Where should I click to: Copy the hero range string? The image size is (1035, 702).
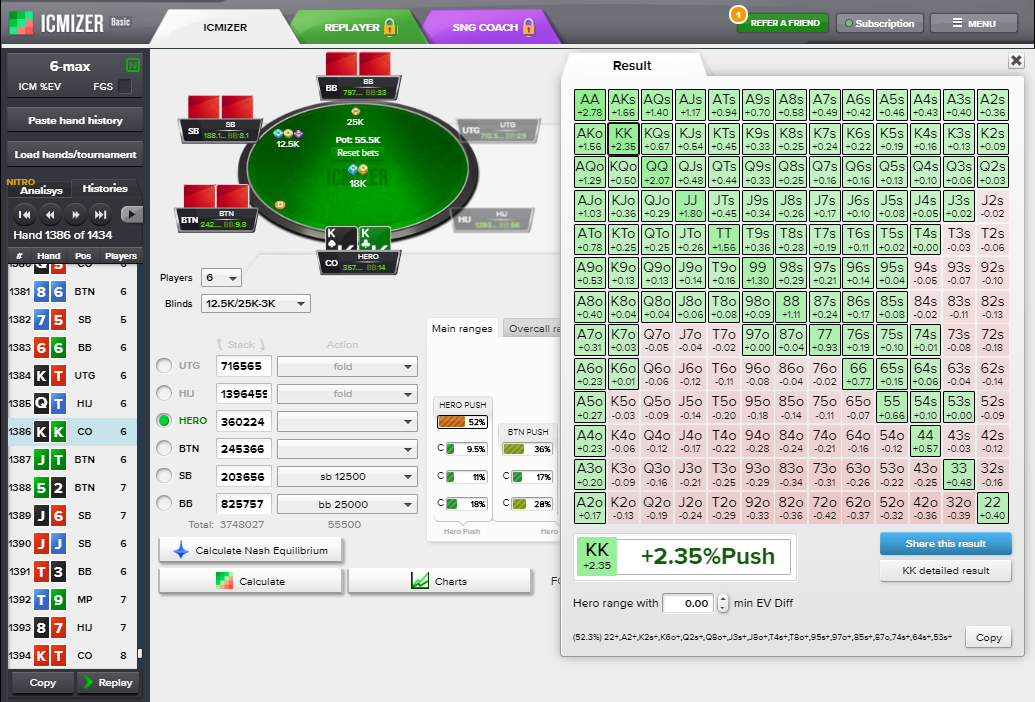pyautogui.click(x=988, y=637)
